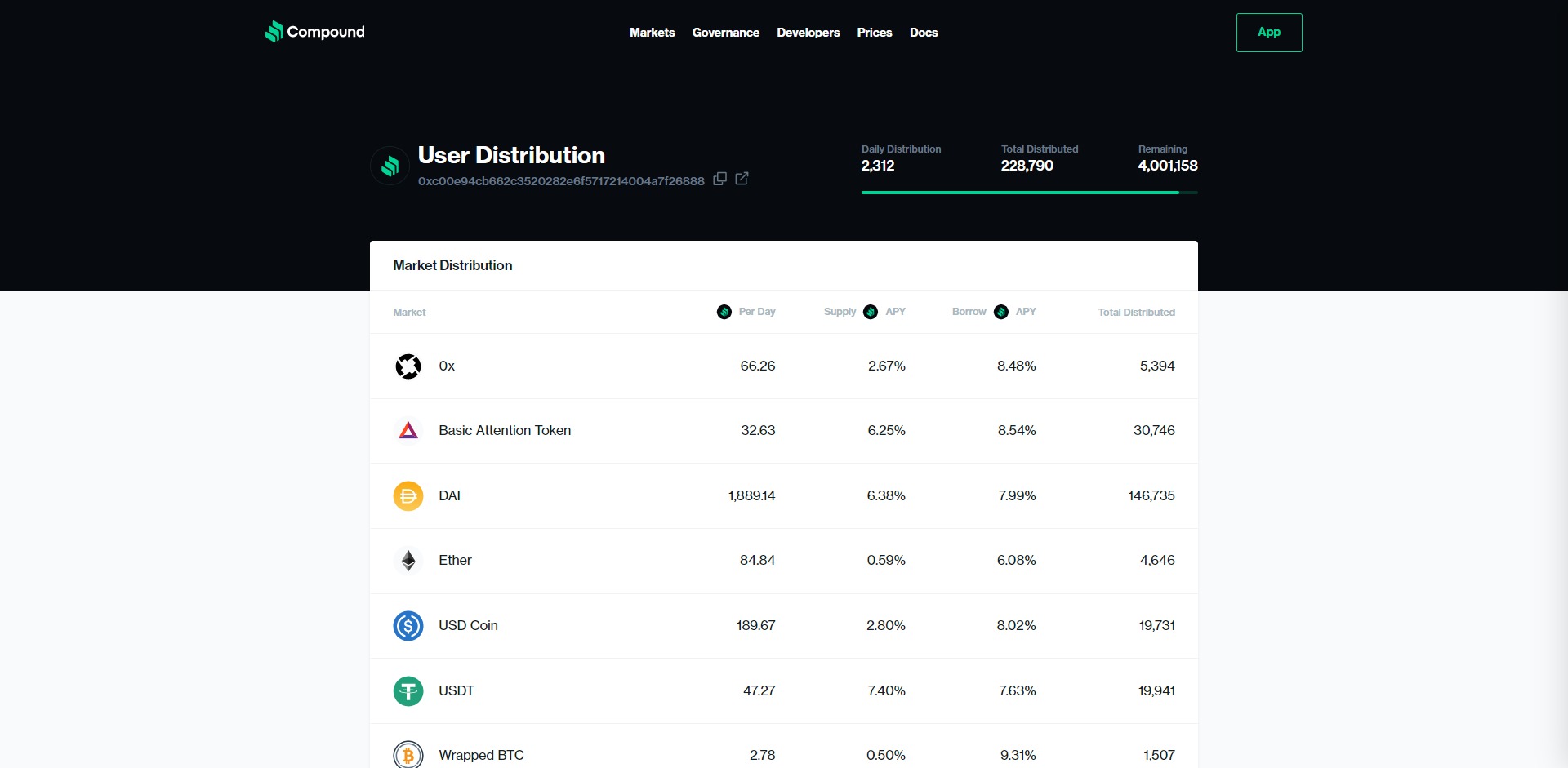This screenshot has height=768, width=1568.
Task: Open the address in explorer via external-link icon
Action: (x=742, y=179)
